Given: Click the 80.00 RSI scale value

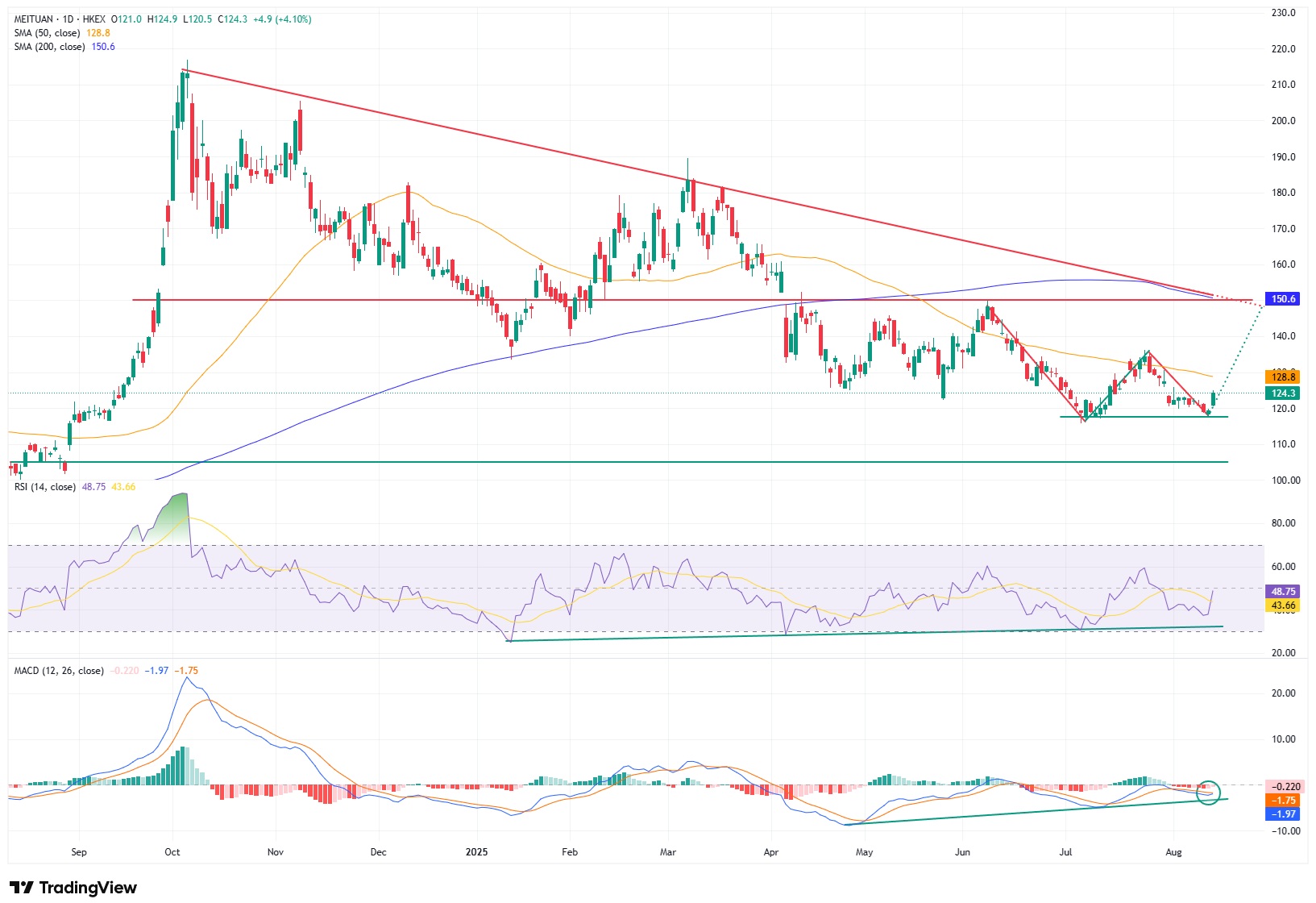Looking at the screenshot, I should [x=1283, y=523].
